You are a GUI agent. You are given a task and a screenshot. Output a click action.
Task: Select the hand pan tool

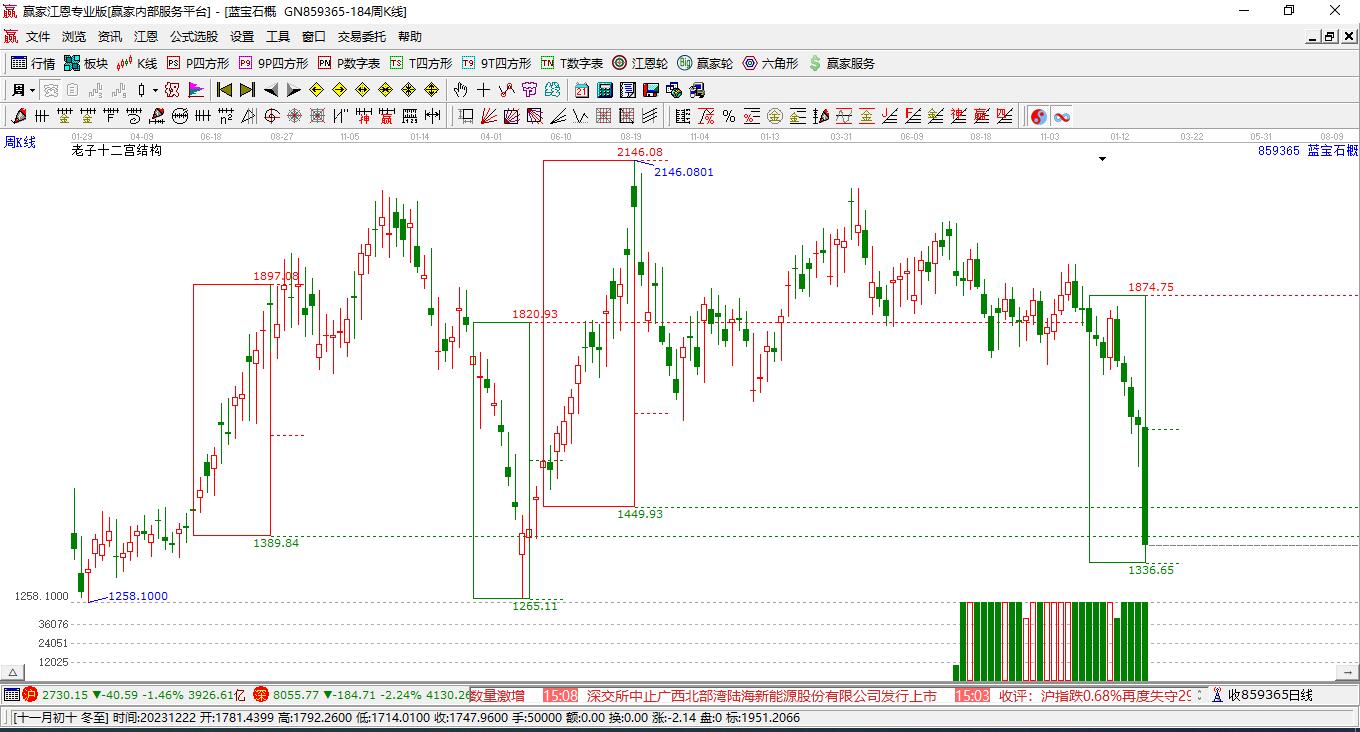click(461, 90)
